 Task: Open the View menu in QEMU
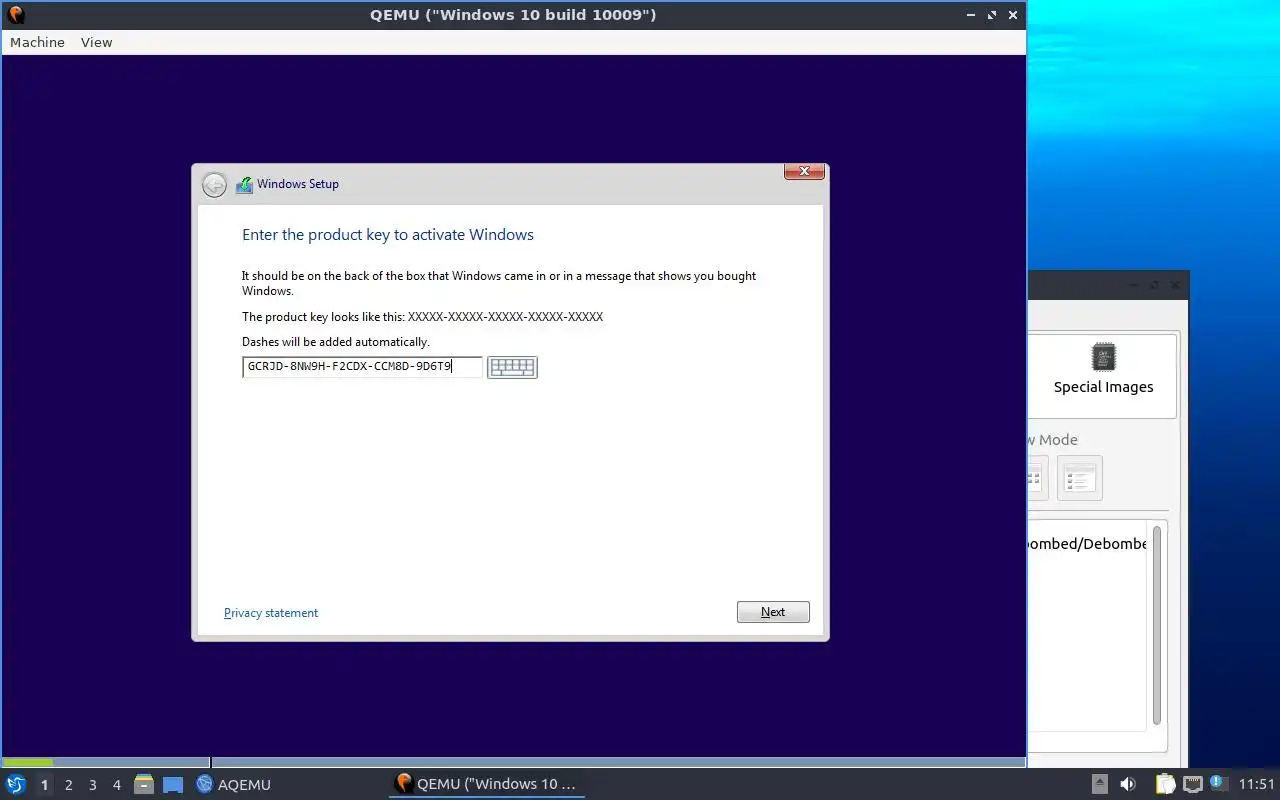pos(96,42)
